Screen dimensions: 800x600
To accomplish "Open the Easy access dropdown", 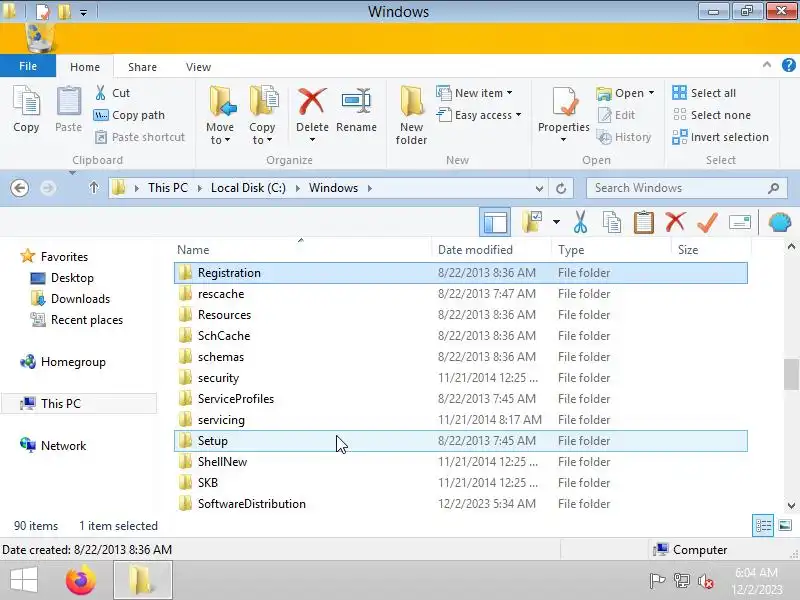I will 479,115.
